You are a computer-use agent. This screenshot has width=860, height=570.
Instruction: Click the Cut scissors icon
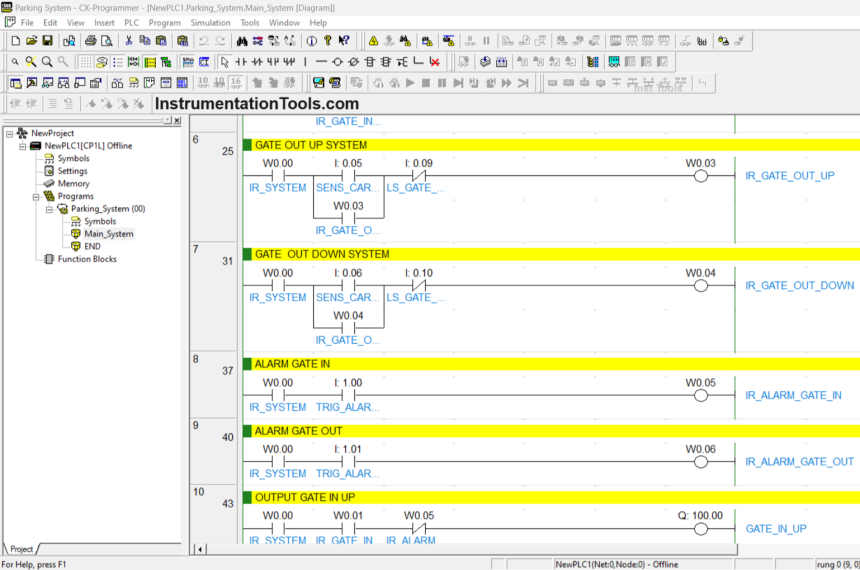click(x=129, y=41)
